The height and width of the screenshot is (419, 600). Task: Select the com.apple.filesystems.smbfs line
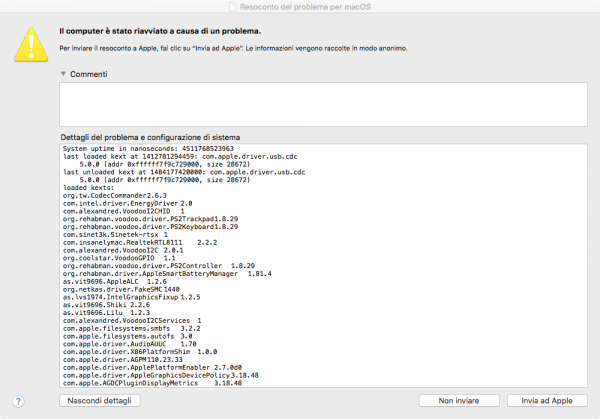132,329
